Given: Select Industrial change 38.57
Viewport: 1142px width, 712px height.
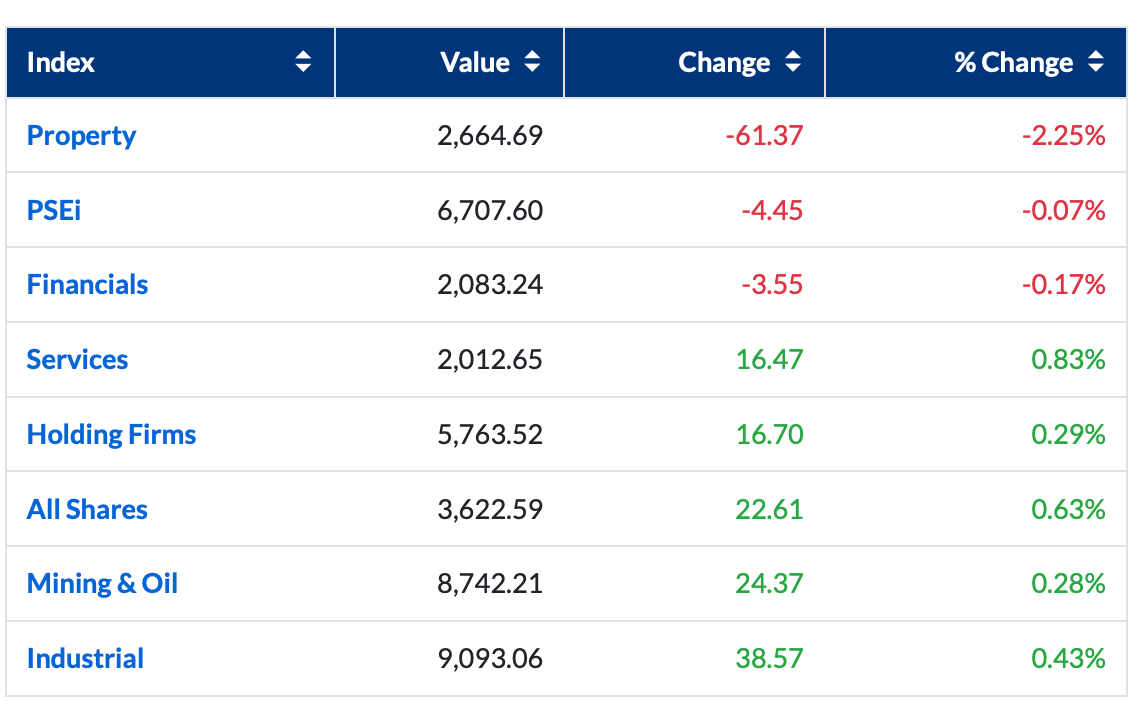Looking at the screenshot, I should point(769,659).
